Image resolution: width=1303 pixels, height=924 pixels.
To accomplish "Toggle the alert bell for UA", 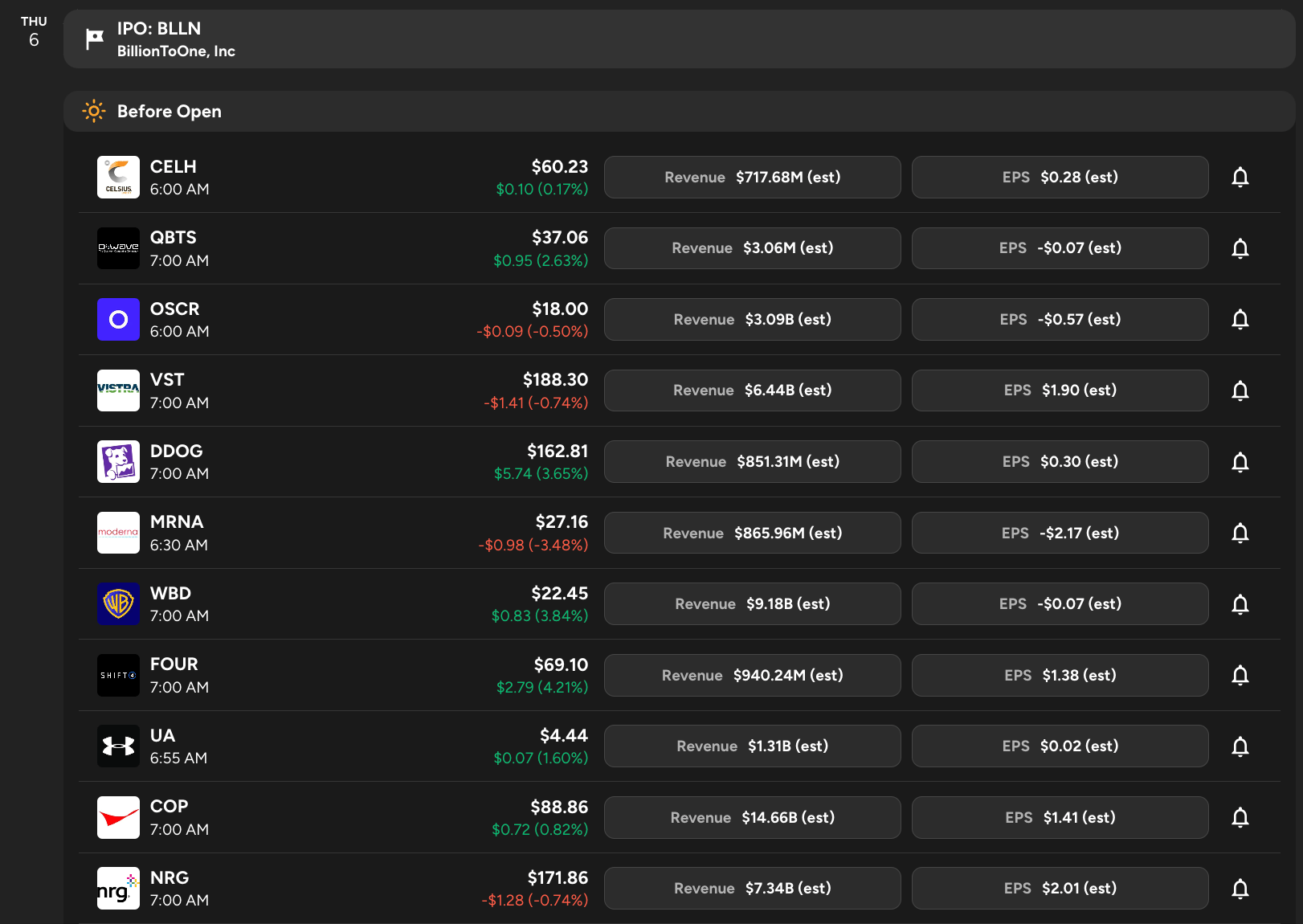I will pos(1240,746).
